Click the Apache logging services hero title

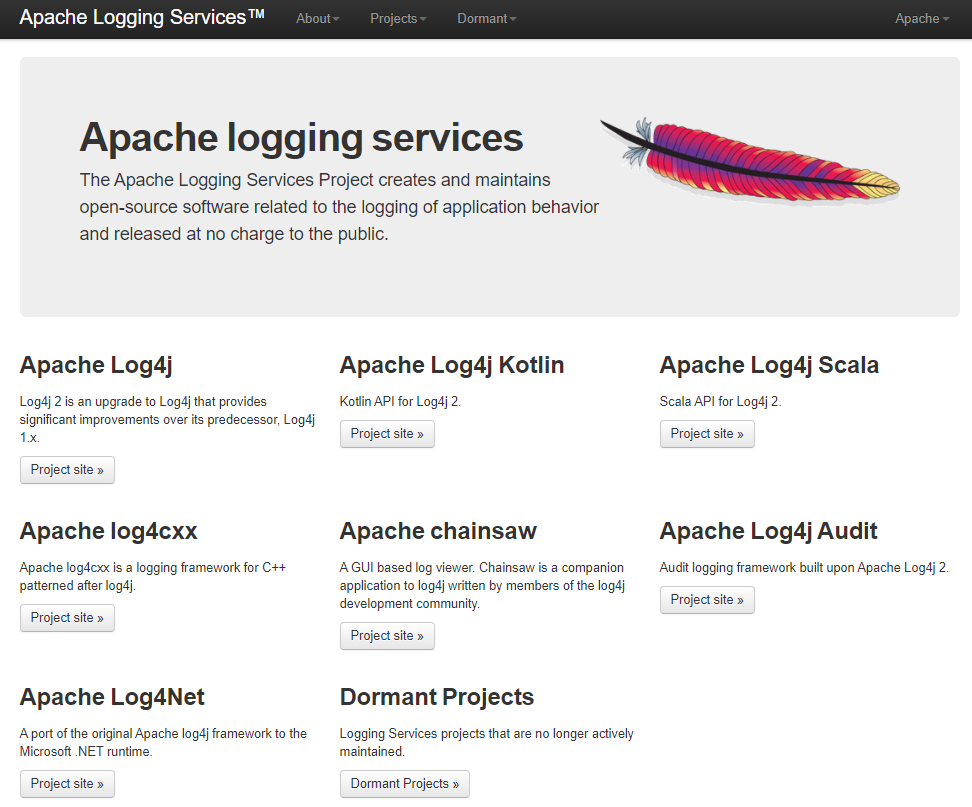(x=301, y=138)
